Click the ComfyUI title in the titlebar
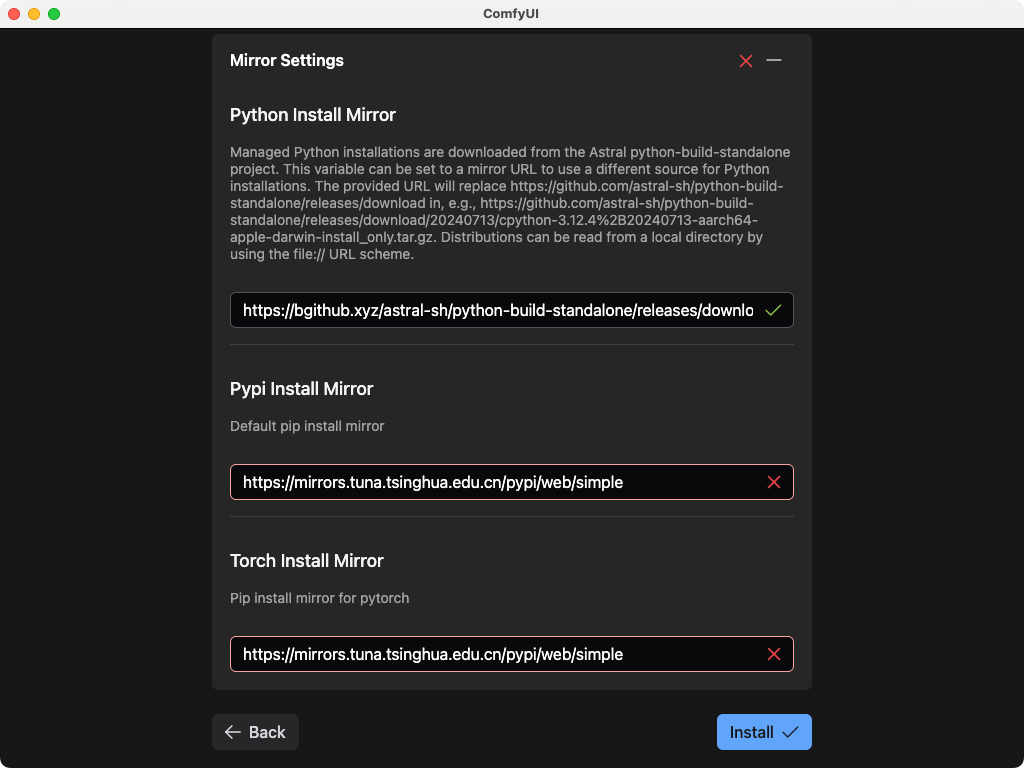1024x768 pixels. pyautogui.click(x=511, y=13)
